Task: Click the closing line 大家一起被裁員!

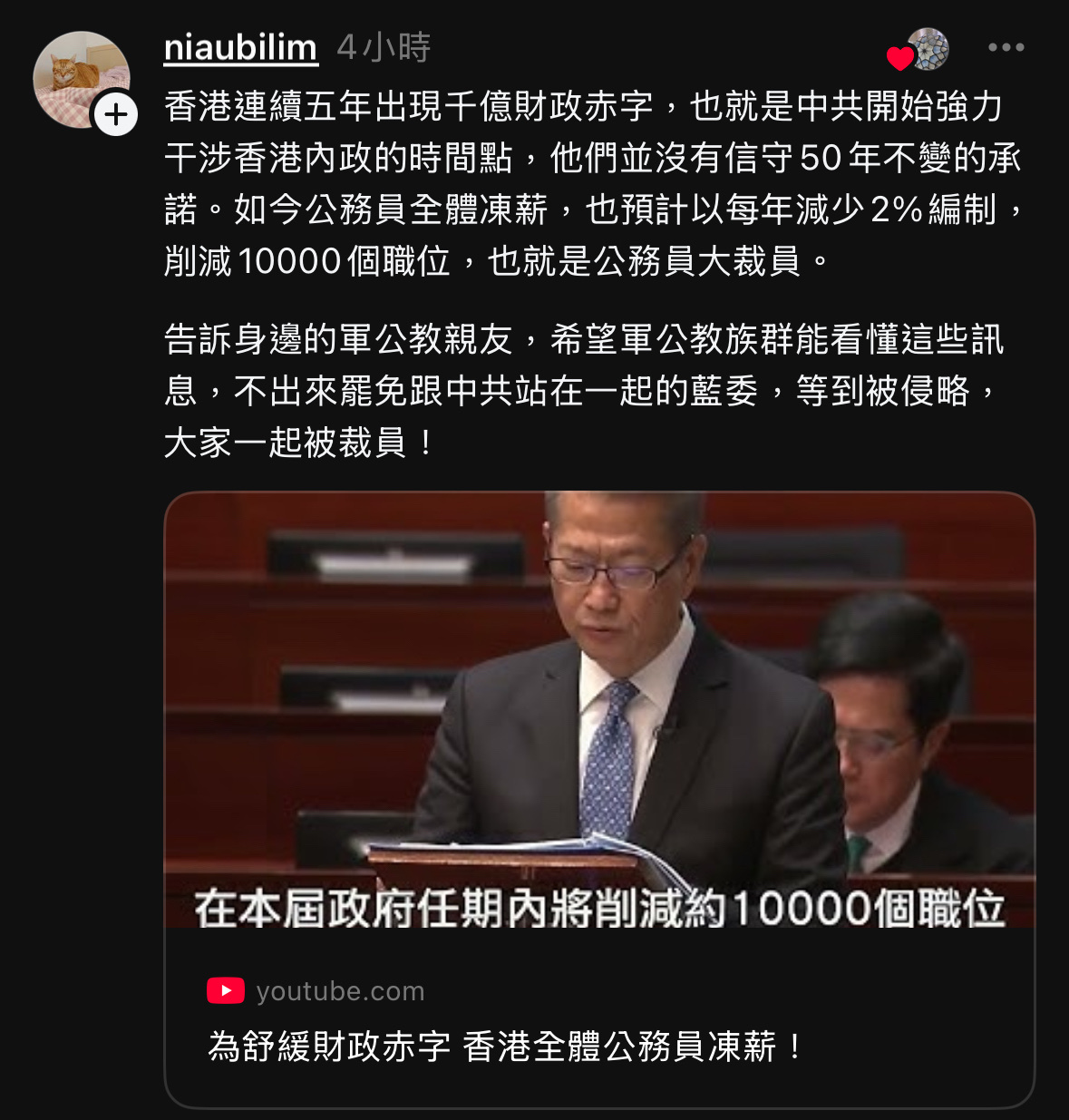Action: 299,443
